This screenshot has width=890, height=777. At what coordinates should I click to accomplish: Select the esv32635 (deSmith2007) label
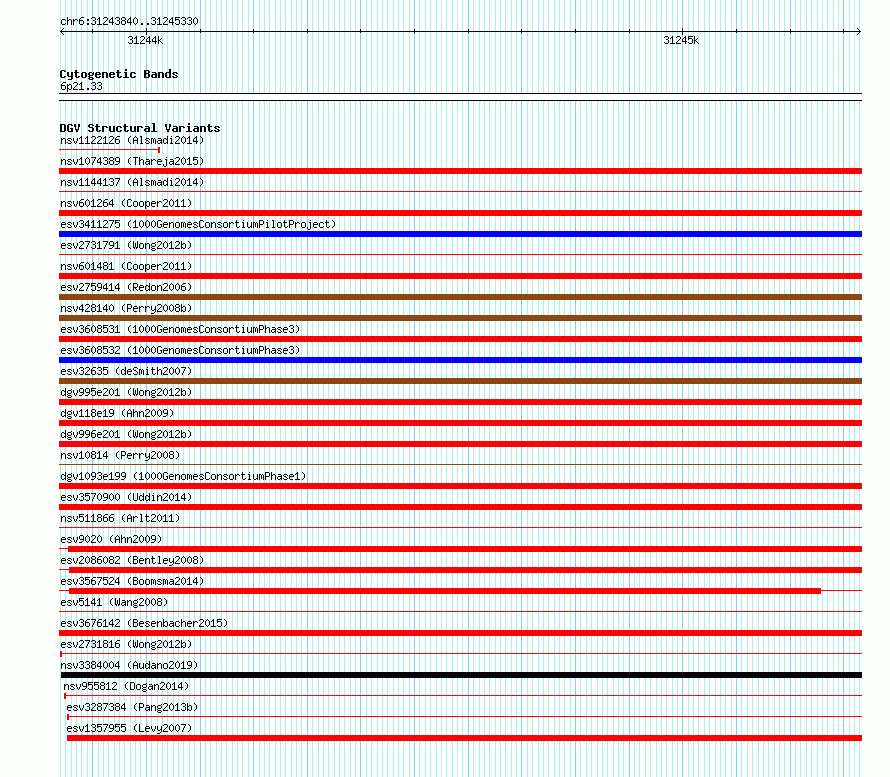(126, 371)
